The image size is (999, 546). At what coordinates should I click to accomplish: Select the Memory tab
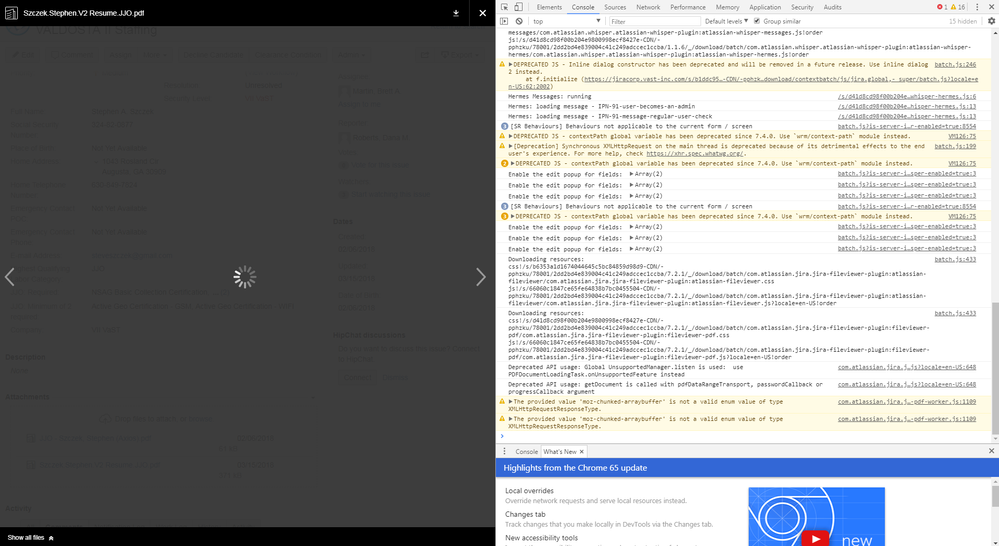tap(727, 7)
